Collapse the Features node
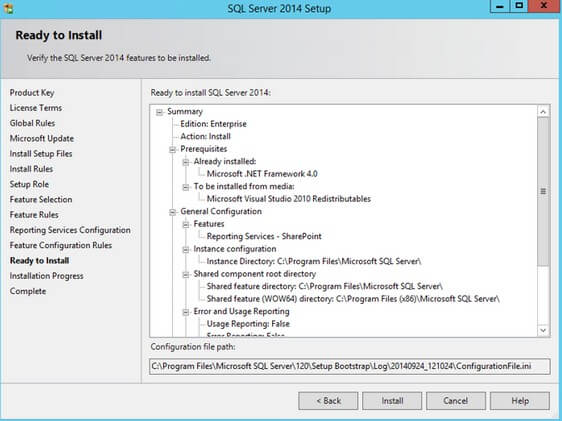The width and height of the screenshot is (562, 421). tap(186, 225)
